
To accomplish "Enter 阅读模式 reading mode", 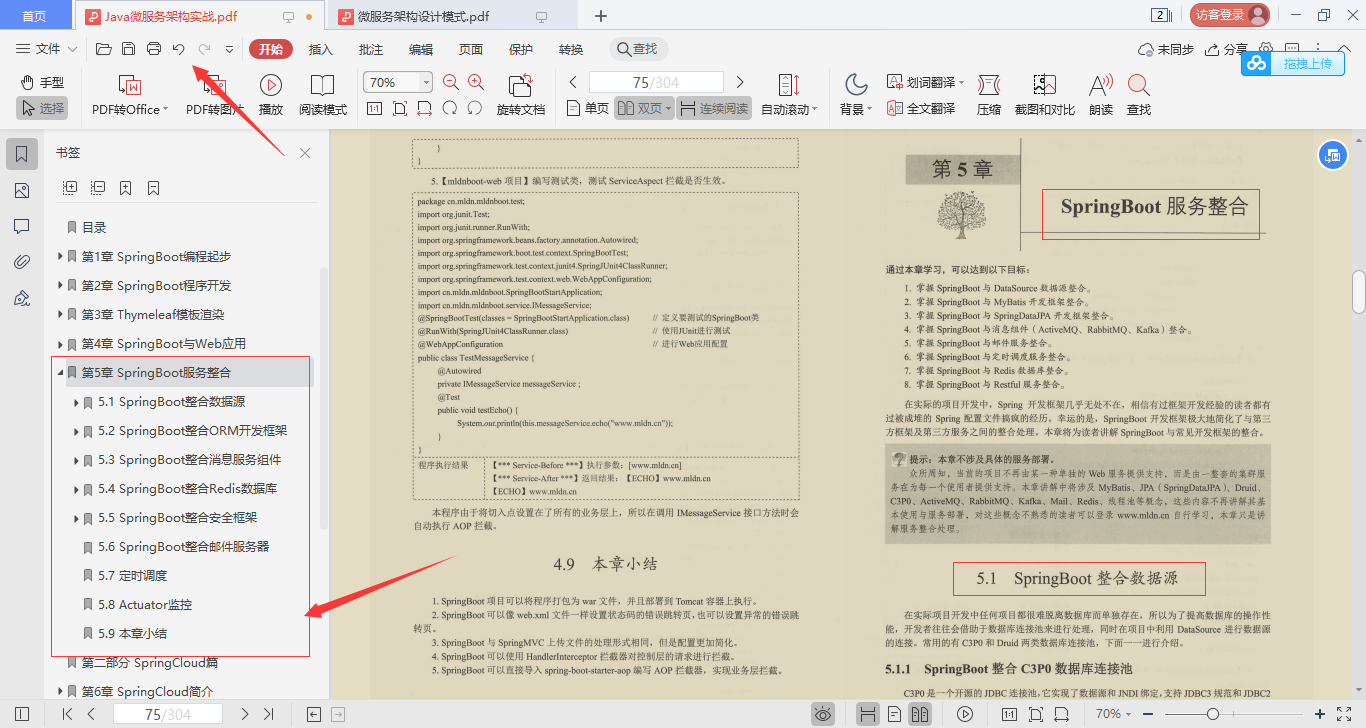I will click(322, 96).
